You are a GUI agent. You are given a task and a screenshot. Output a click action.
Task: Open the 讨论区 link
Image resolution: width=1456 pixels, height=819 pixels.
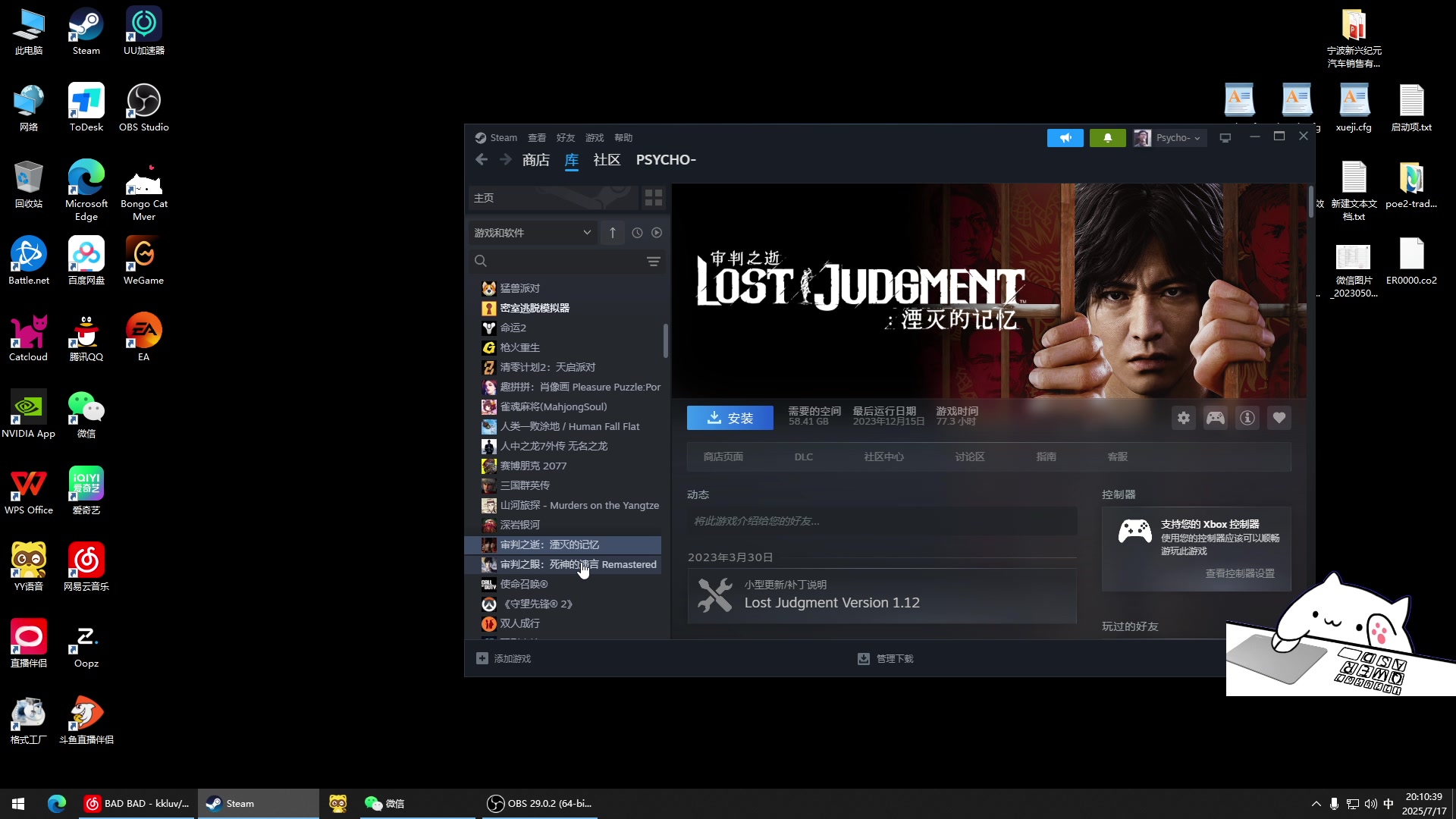pyautogui.click(x=970, y=457)
